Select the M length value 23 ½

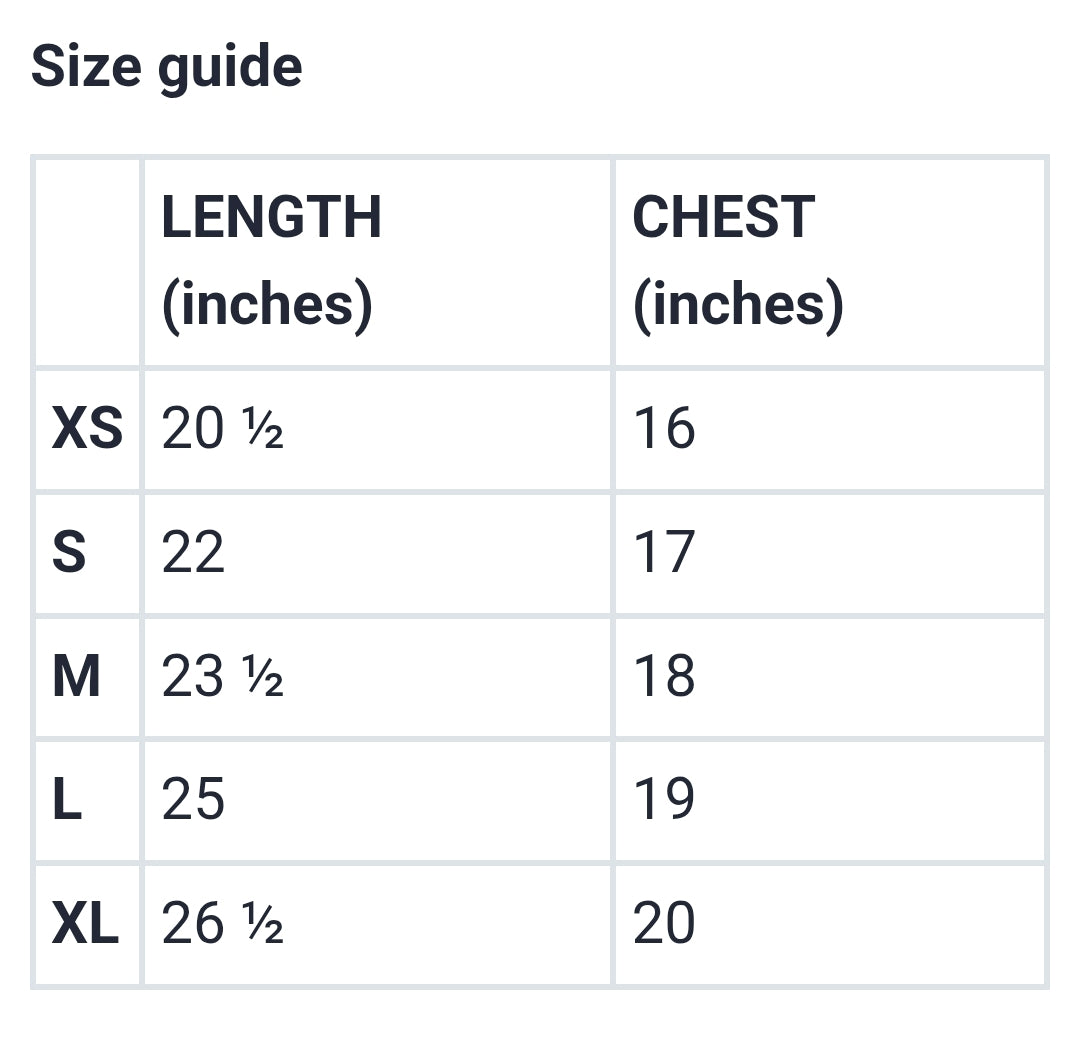pyautogui.click(x=222, y=677)
